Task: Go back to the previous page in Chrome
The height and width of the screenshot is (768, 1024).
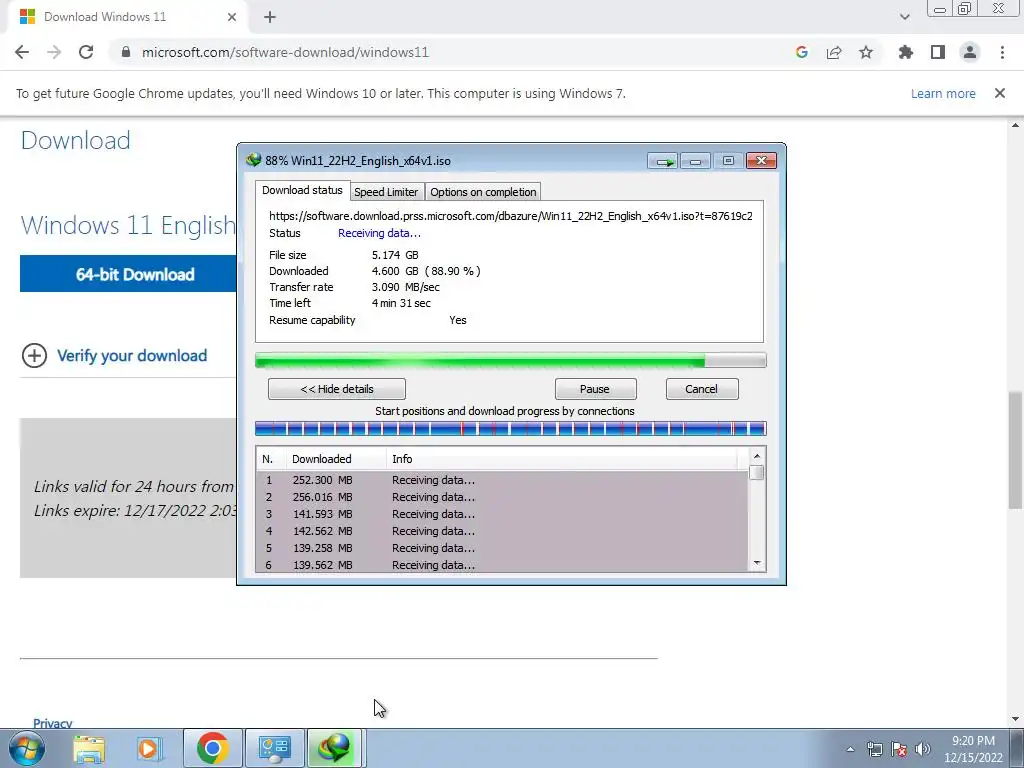Action: click(x=22, y=52)
